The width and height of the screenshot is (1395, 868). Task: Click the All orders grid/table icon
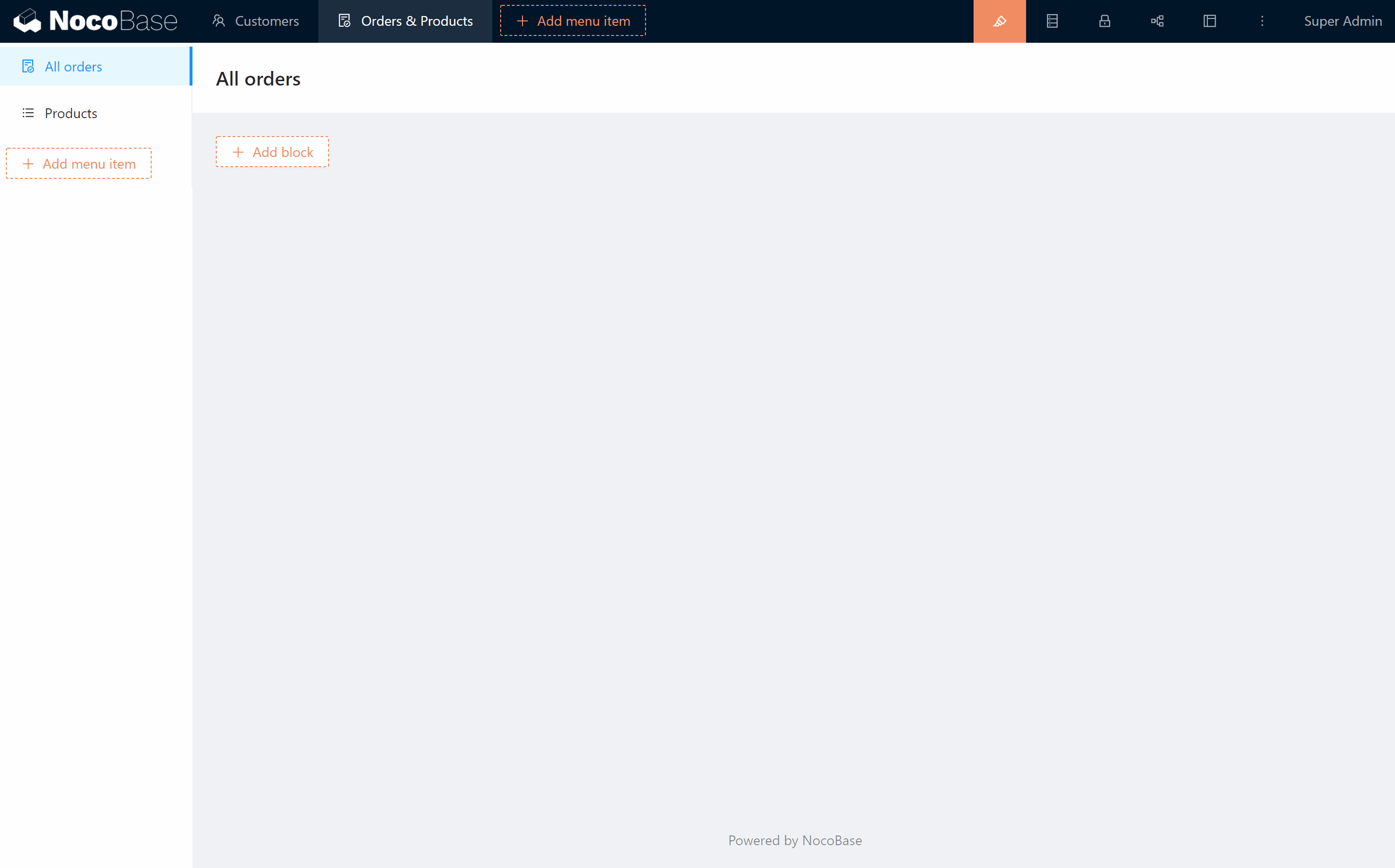pyautogui.click(x=28, y=67)
